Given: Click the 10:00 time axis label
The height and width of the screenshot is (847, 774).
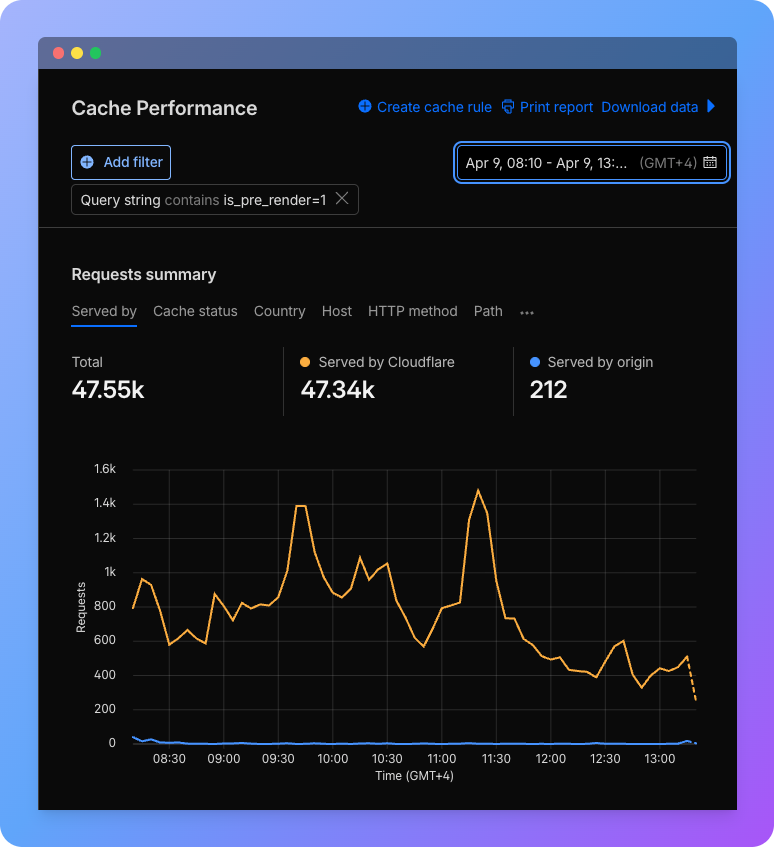Looking at the screenshot, I should (x=333, y=758).
